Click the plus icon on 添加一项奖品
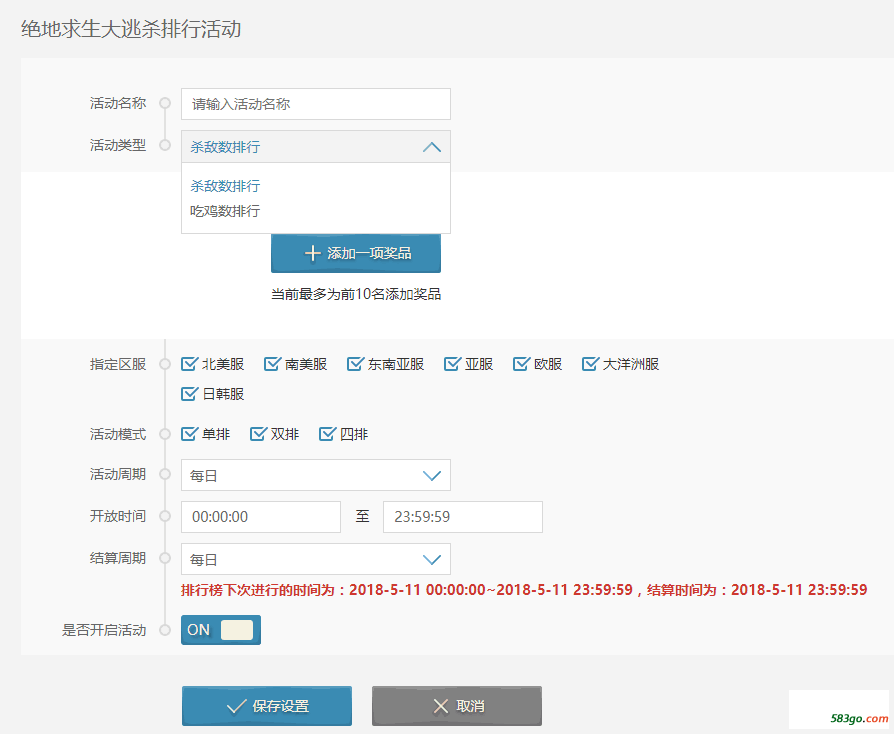This screenshot has height=734, width=894. pos(312,253)
